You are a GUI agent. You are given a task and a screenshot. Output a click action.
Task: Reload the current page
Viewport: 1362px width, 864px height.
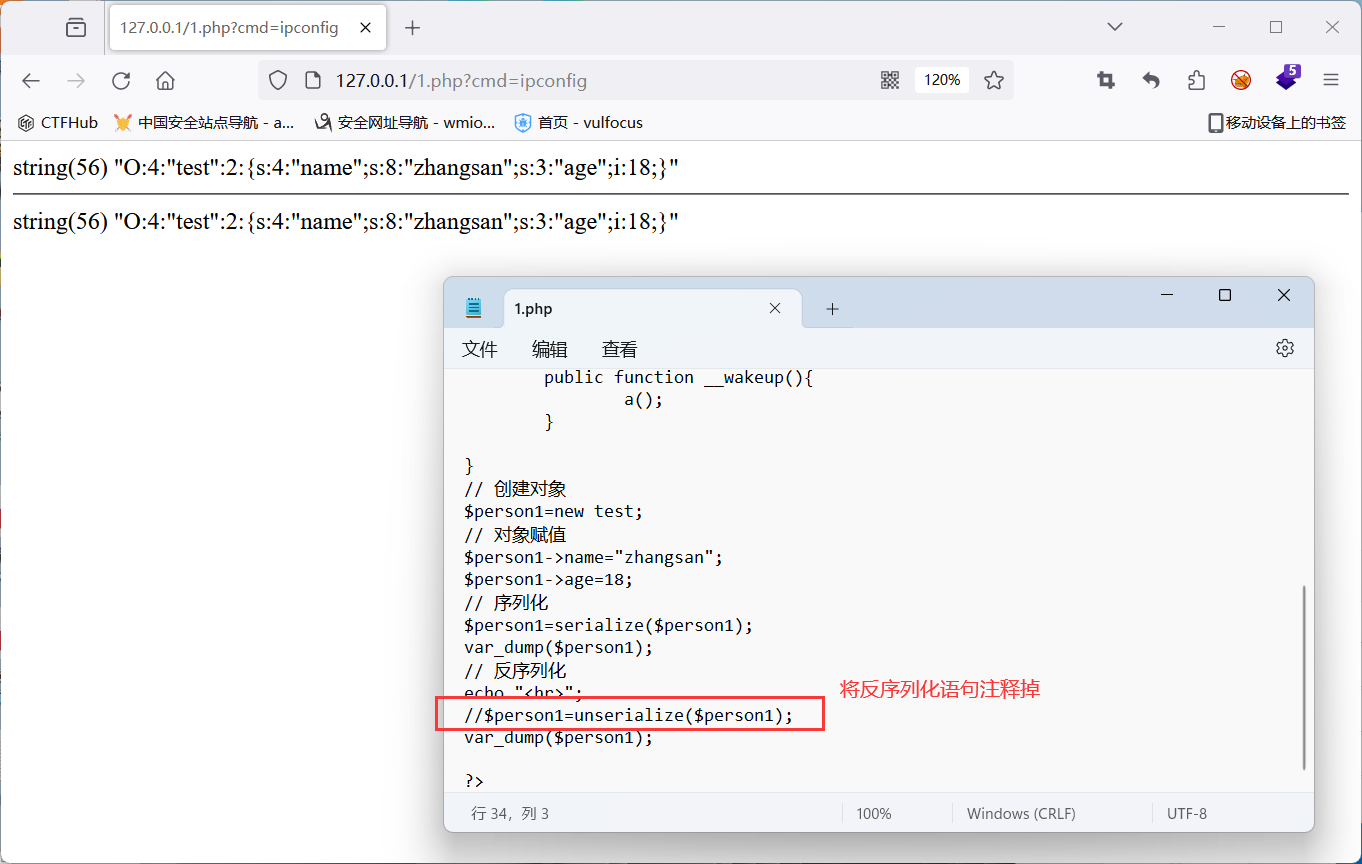121,81
